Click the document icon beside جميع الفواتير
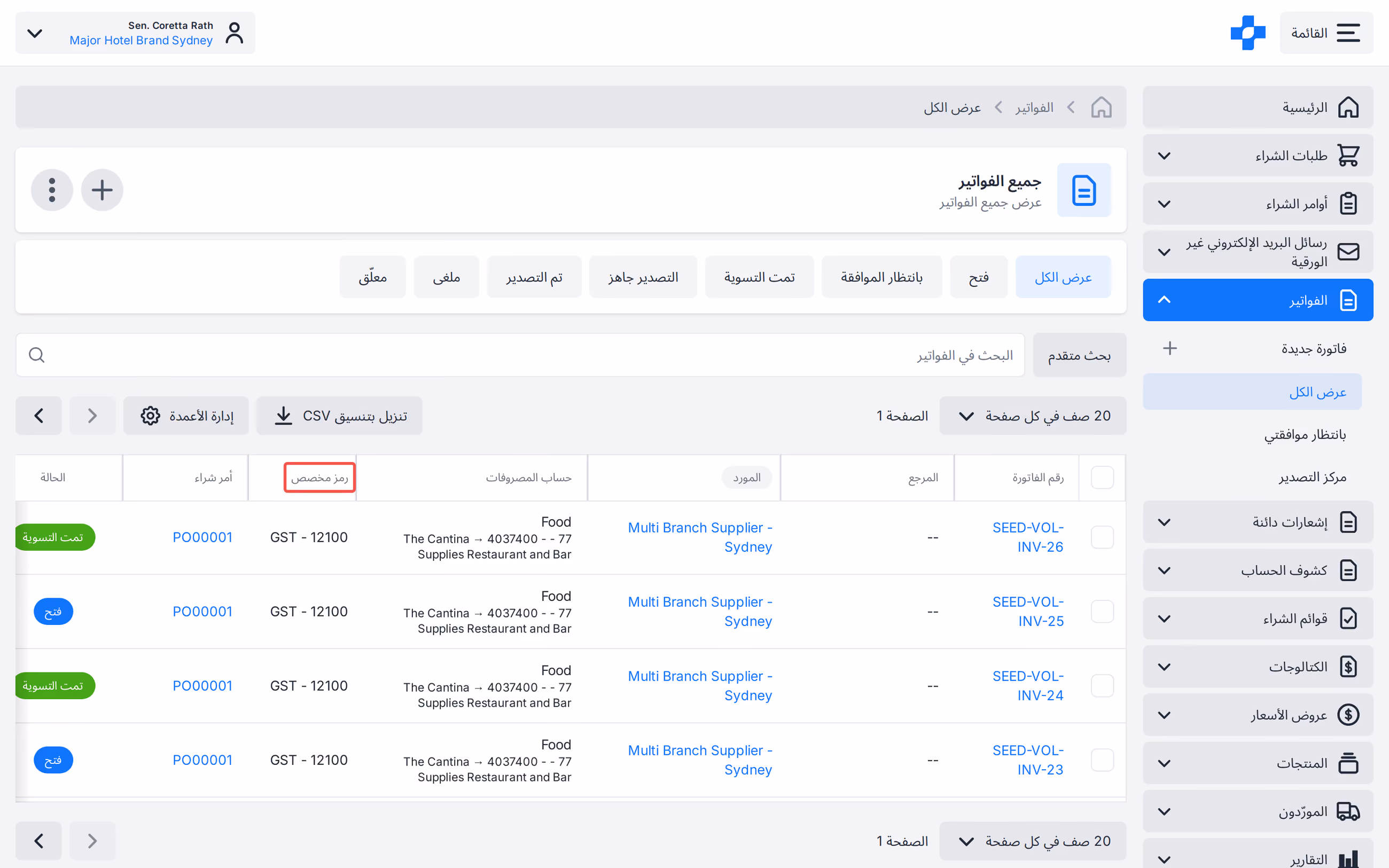This screenshot has width=1389, height=868. [x=1083, y=190]
